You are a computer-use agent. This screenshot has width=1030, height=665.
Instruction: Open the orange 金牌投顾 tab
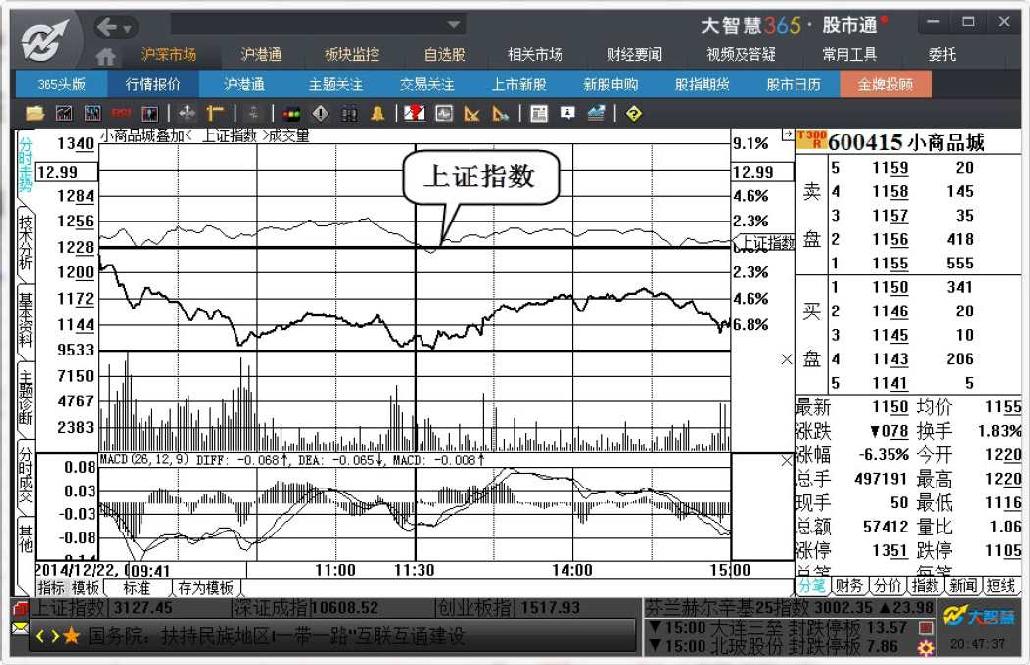pos(885,85)
